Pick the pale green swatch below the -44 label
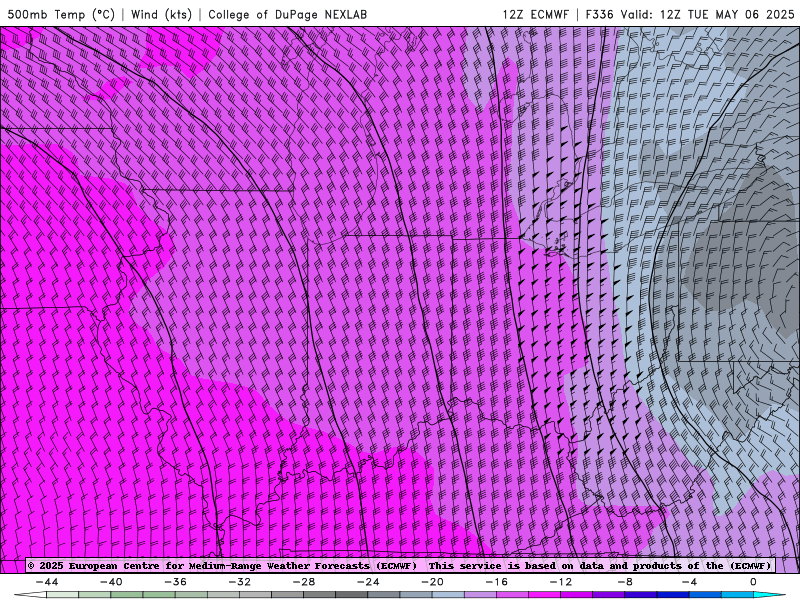800x600 pixels. (x=62, y=595)
